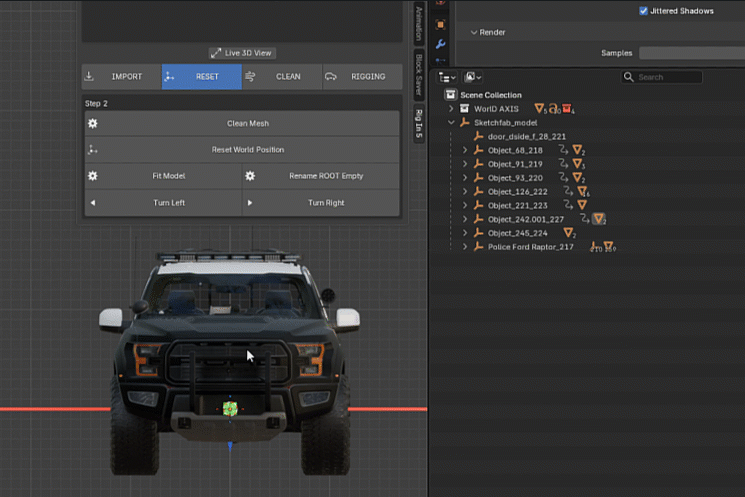
Task: Expand Object_242.001_227 in the outliner
Action: [465, 219]
